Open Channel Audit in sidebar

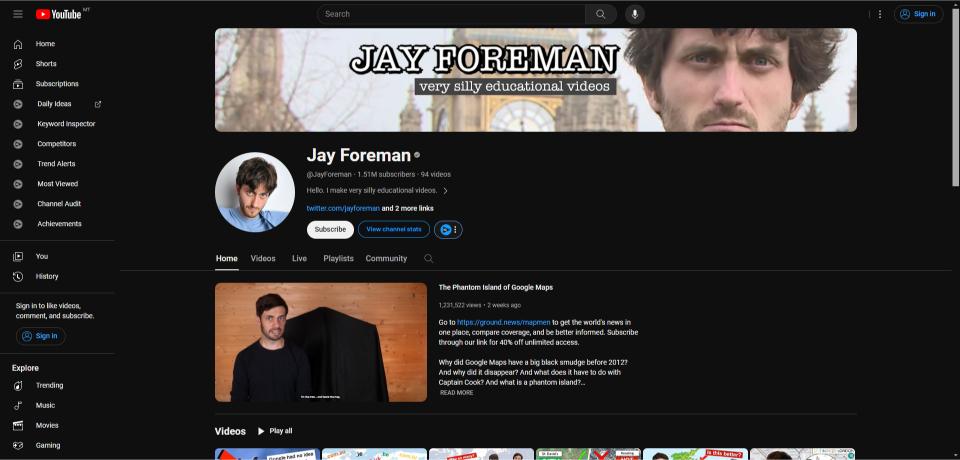point(57,204)
